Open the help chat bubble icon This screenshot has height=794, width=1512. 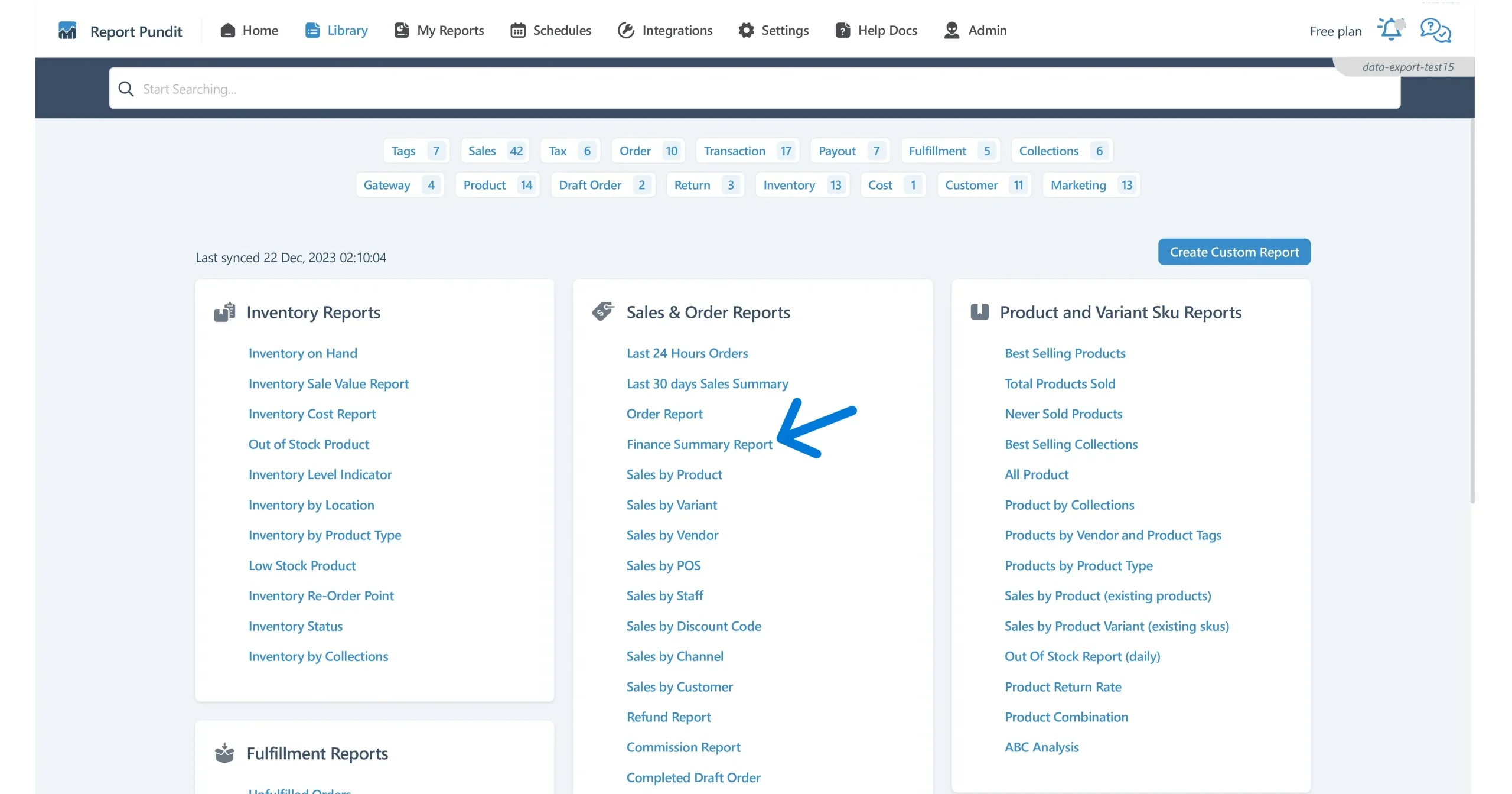[x=1435, y=30]
